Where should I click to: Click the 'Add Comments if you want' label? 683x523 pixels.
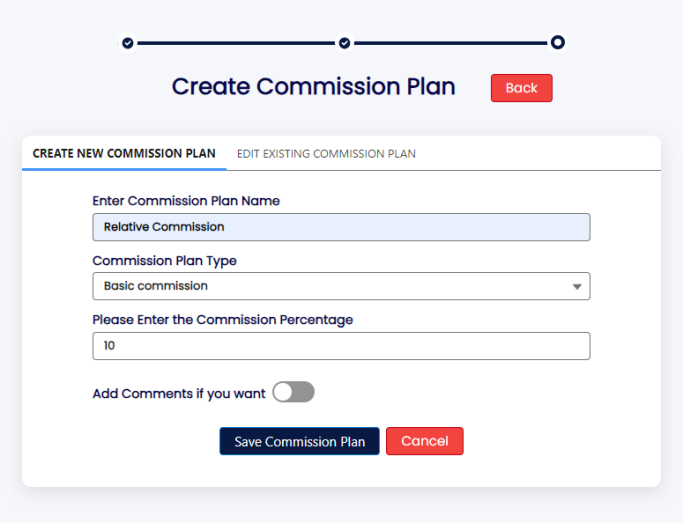tap(179, 394)
